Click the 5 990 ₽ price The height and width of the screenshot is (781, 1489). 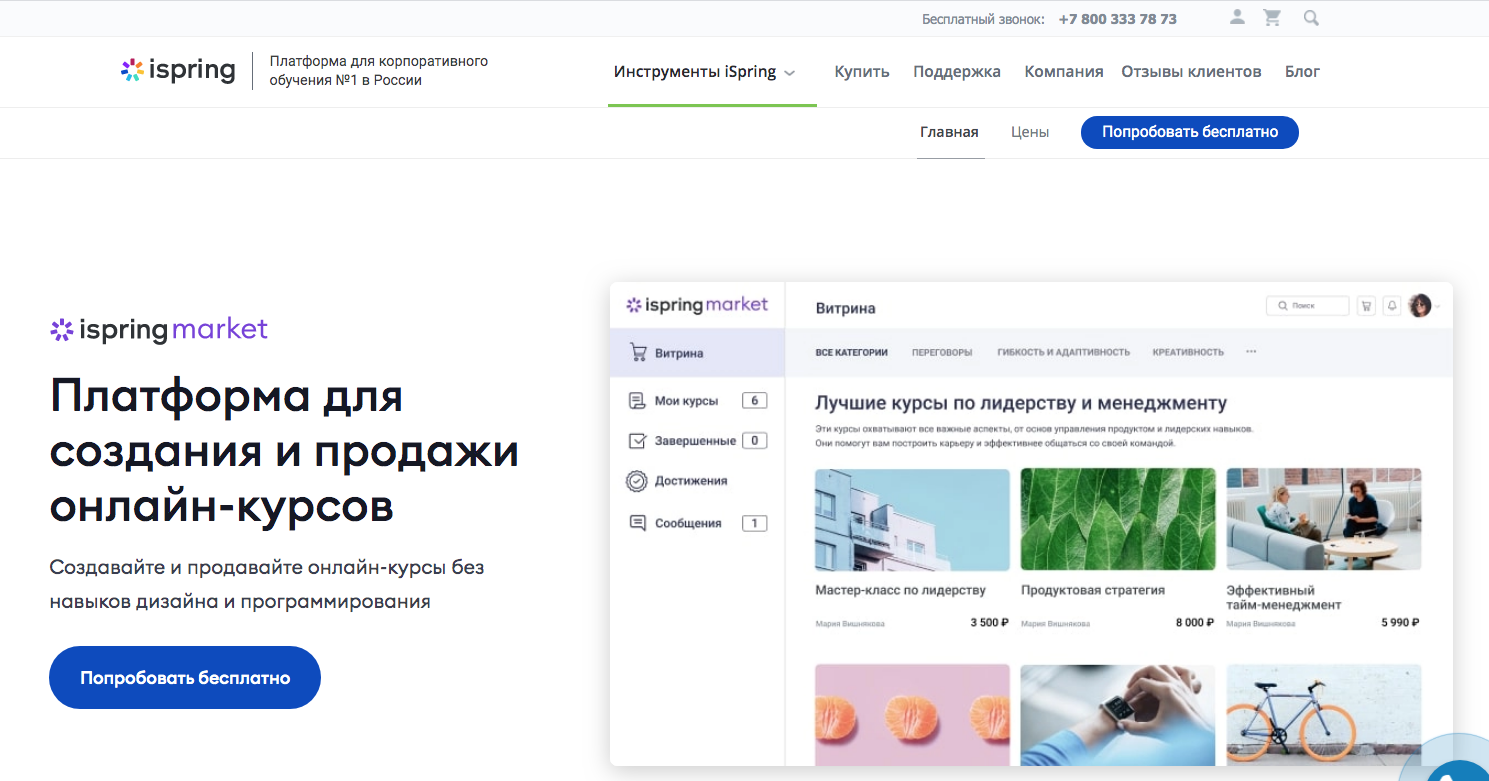coord(1401,622)
